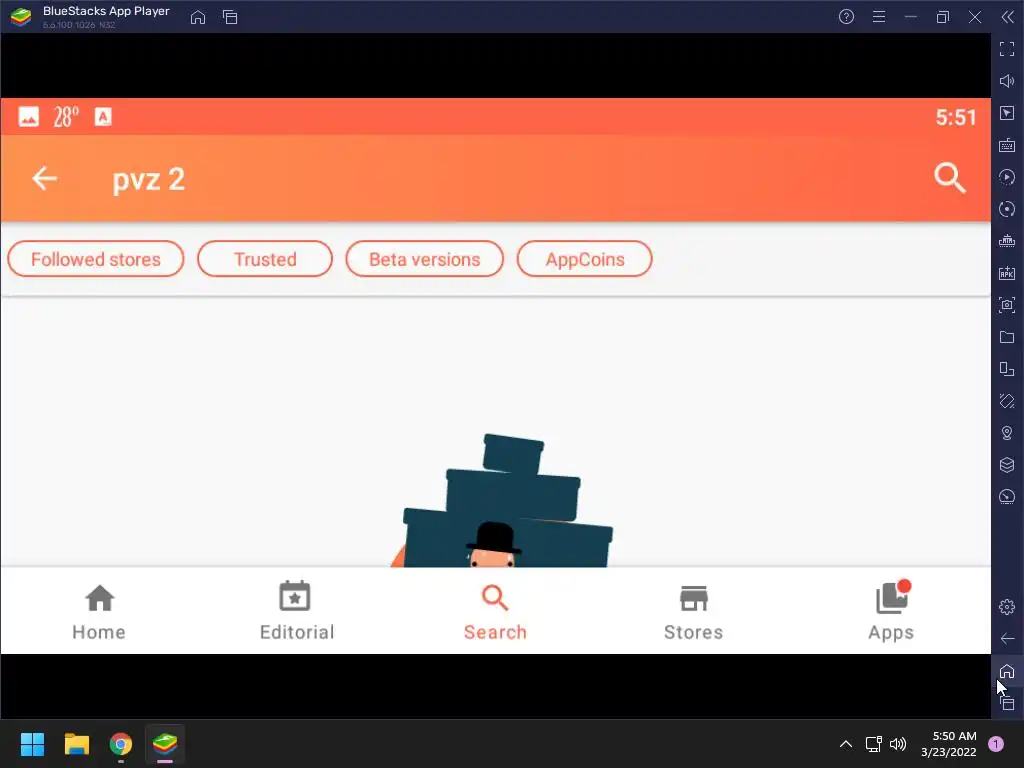Open the gallery image icon in Android status bar

tap(29, 117)
